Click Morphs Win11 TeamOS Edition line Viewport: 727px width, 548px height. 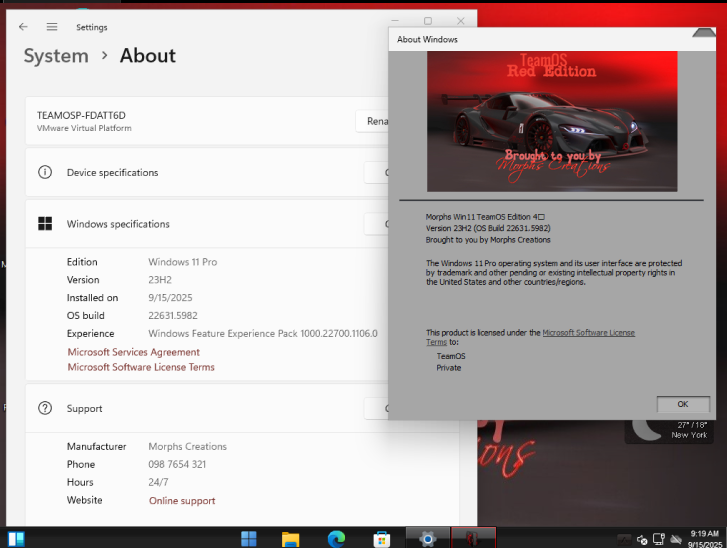coord(485,217)
